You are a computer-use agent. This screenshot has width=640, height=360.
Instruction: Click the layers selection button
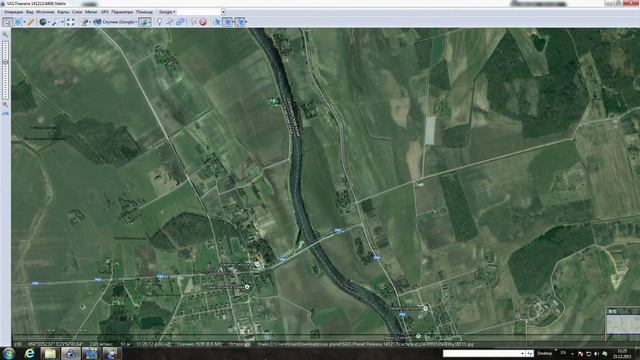point(145,22)
